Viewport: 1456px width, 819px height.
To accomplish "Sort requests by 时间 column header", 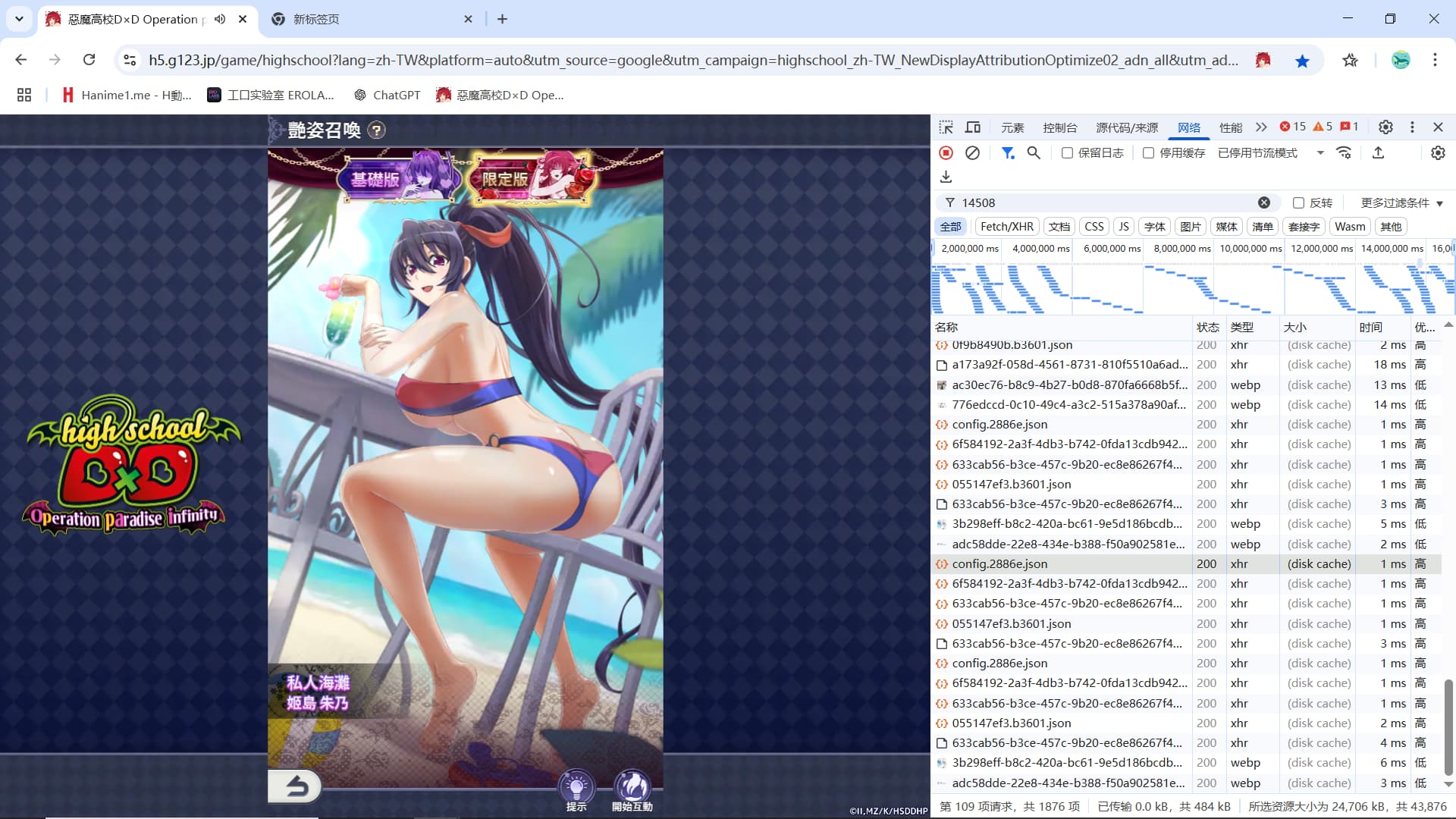I will pos(1382,327).
